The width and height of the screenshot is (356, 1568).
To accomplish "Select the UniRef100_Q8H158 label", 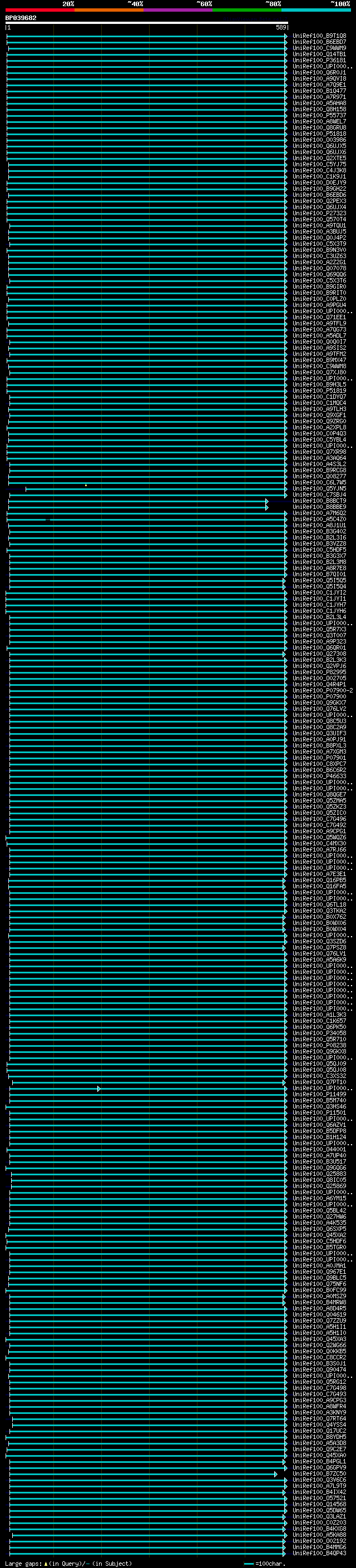I will click(x=319, y=109).
